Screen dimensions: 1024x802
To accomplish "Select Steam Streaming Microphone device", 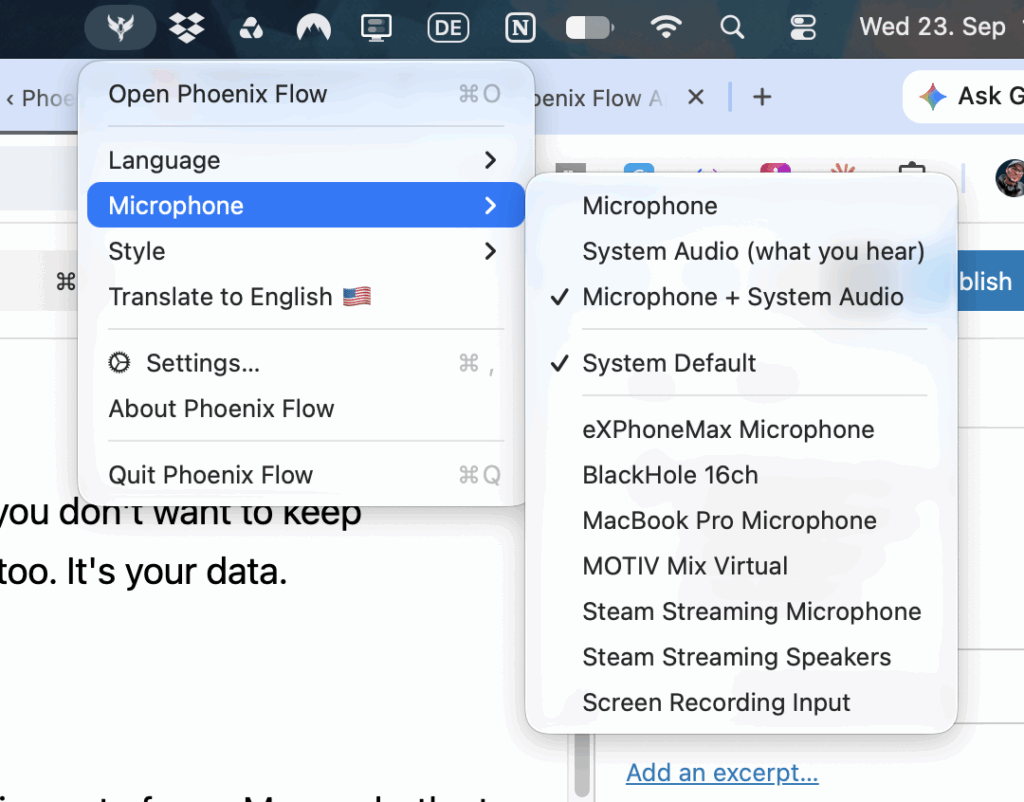I will pyautogui.click(x=741, y=611).
